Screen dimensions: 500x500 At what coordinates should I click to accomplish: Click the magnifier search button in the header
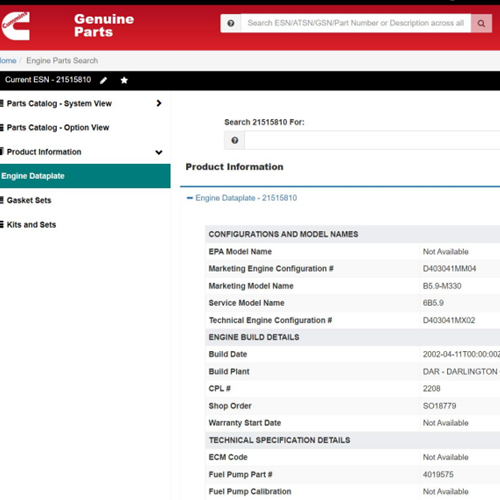tap(481, 23)
